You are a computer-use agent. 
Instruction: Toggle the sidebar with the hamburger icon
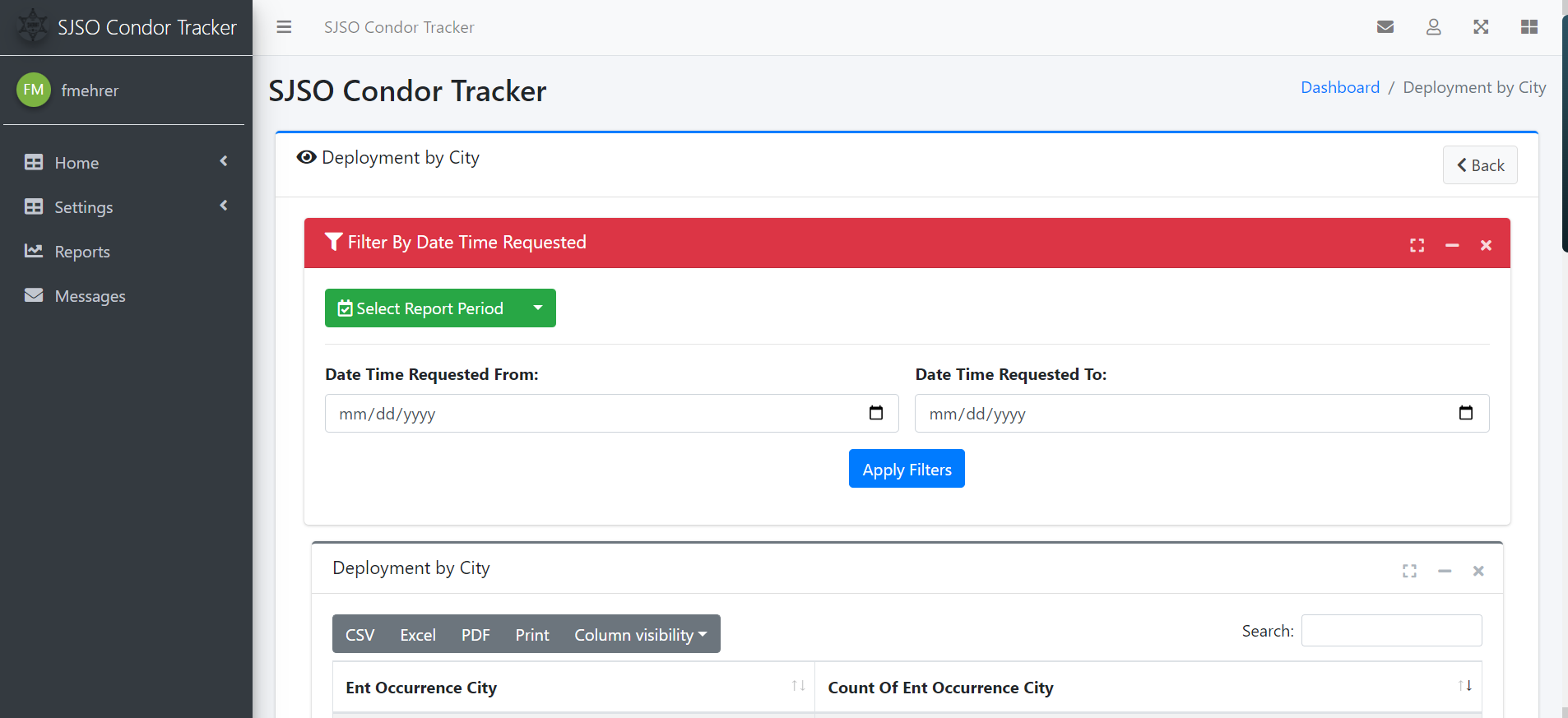[284, 27]
